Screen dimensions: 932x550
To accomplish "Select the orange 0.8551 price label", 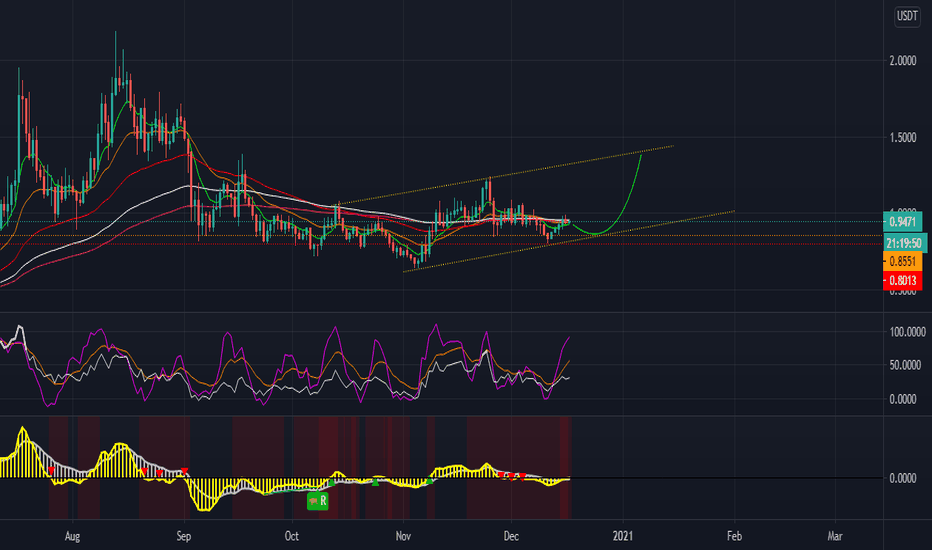I will pos(902,261).
